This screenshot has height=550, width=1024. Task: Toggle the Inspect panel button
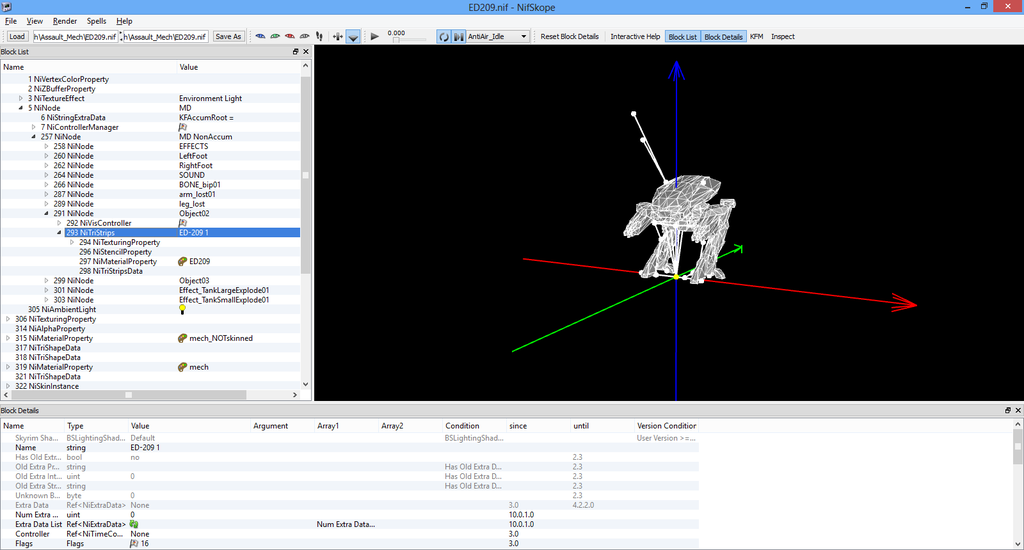click(782, 37)
